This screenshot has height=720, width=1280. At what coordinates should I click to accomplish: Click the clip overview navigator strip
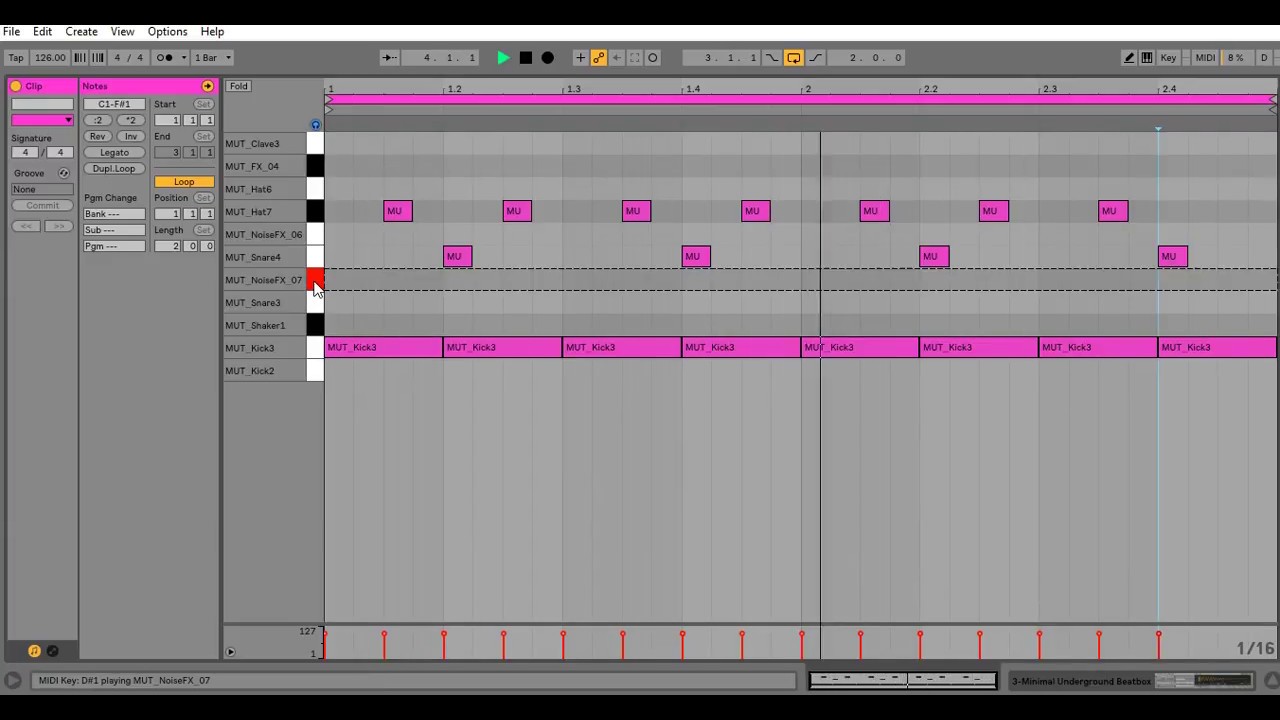902,681
